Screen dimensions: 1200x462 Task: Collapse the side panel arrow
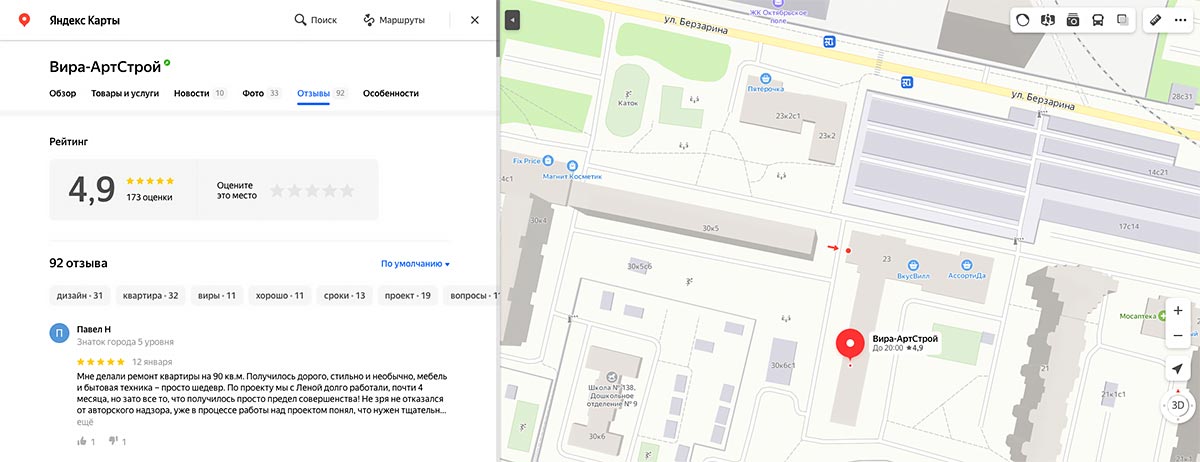coord(511,19)
